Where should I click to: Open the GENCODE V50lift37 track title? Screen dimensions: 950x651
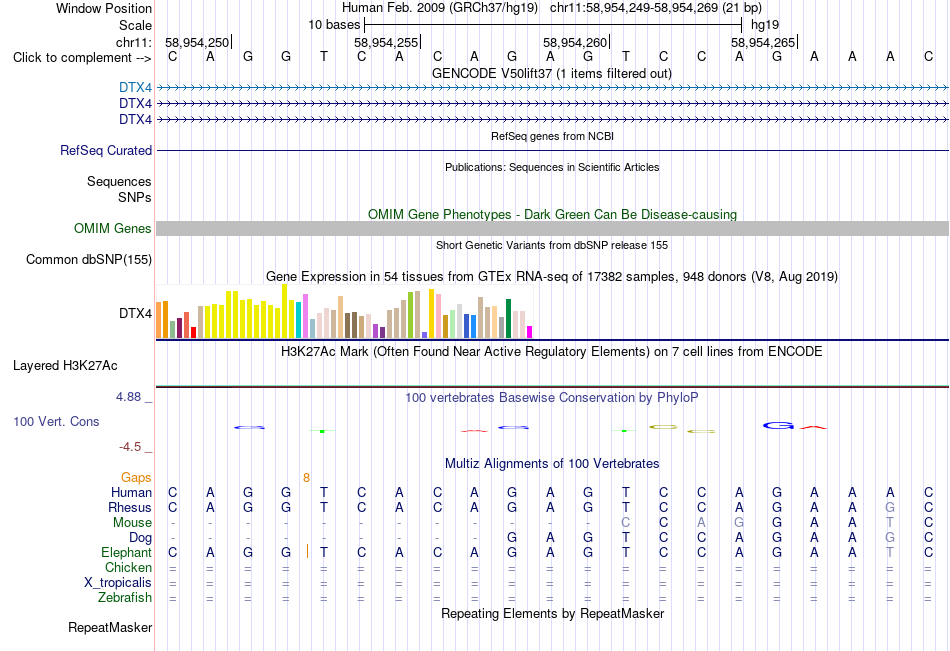tap(552, 73)
